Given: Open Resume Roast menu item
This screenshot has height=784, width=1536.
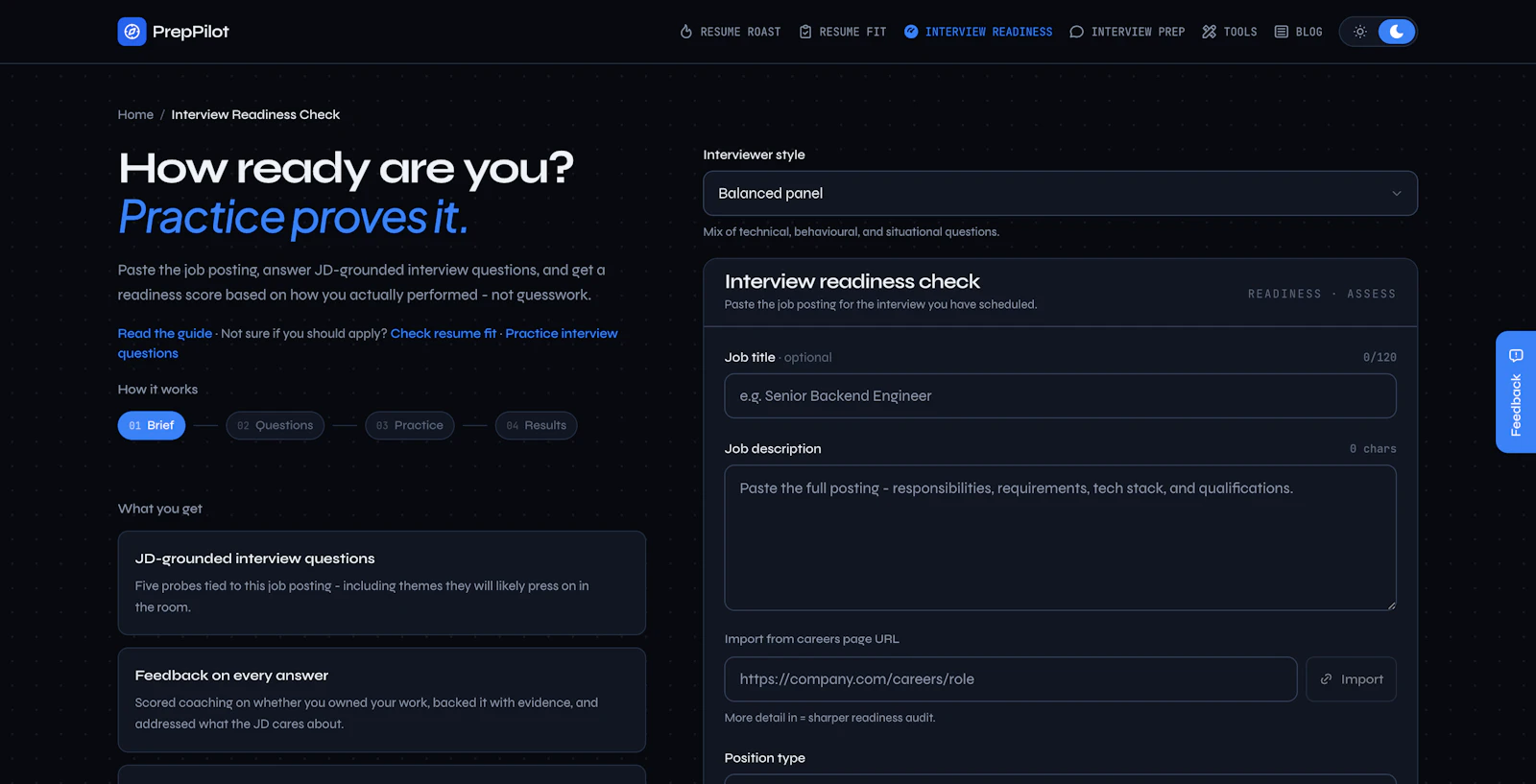Looking at the screenshot, I should tap(731, 32).
